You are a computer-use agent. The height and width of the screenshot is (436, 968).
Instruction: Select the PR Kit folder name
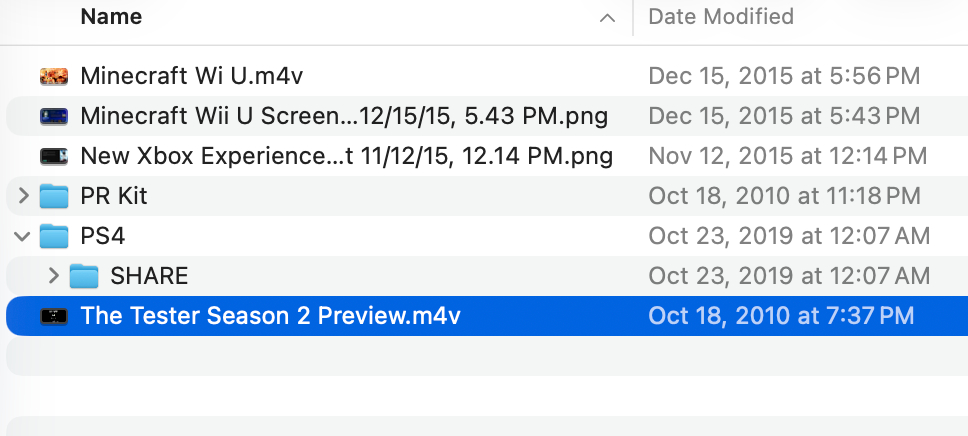pos(113,196)
